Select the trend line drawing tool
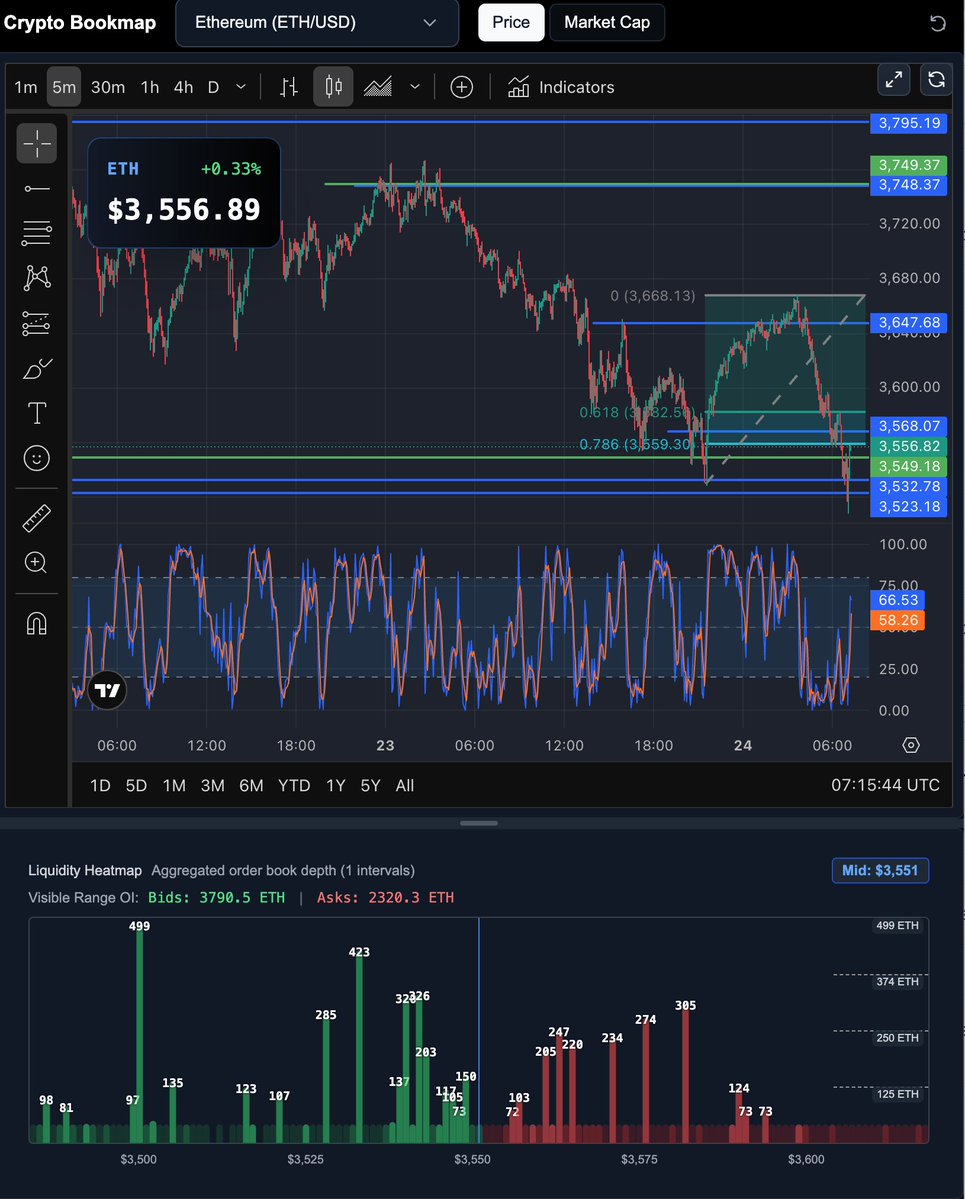 point(37,188)
